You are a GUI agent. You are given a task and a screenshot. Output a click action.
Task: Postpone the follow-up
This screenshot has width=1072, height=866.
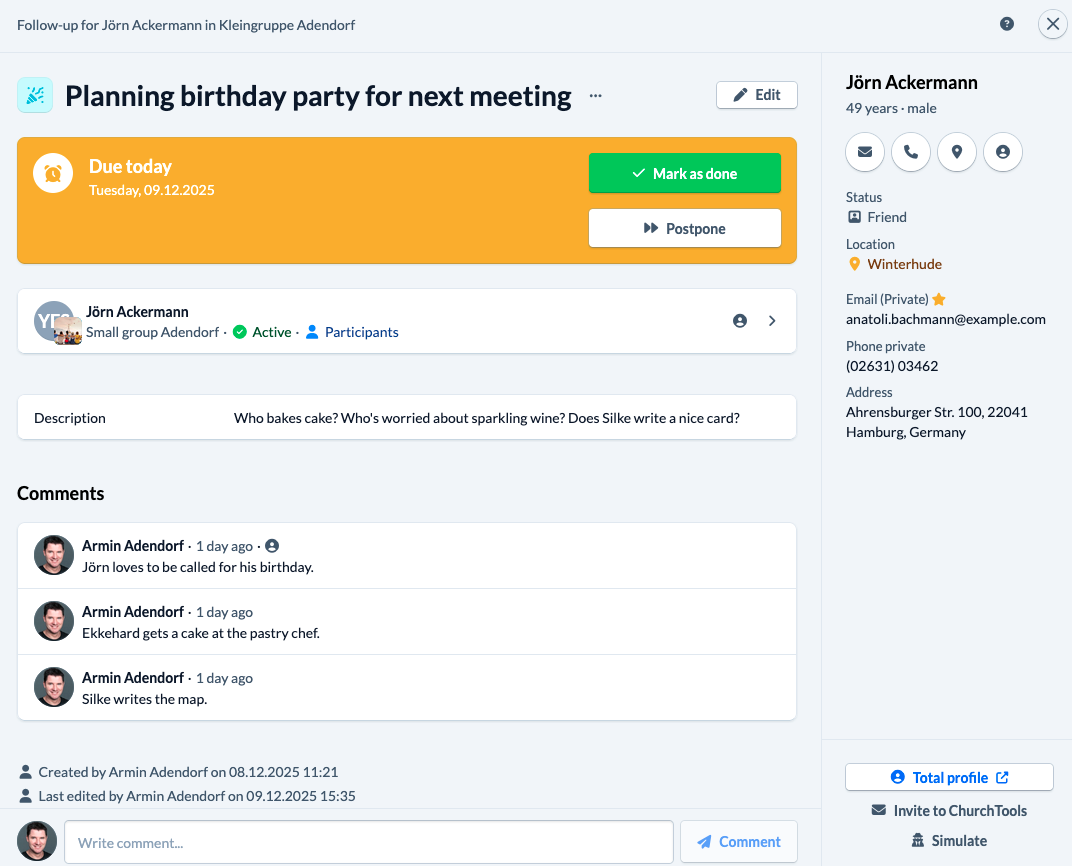[x=684, y=228]
